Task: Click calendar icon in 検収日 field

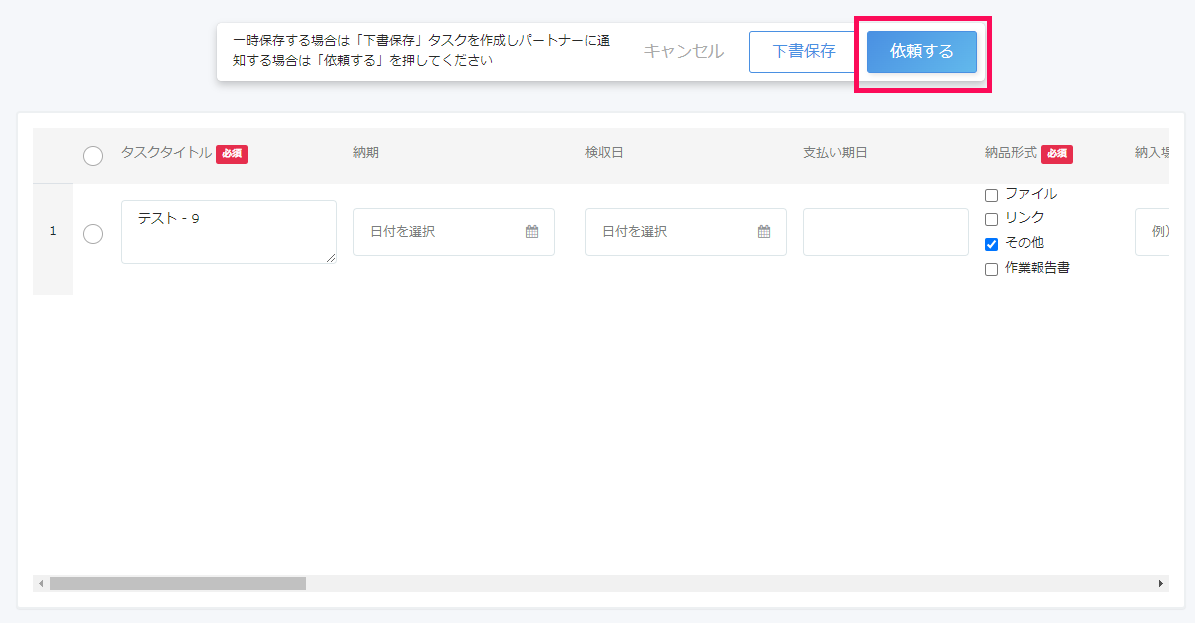Action: tap(764, 232)
